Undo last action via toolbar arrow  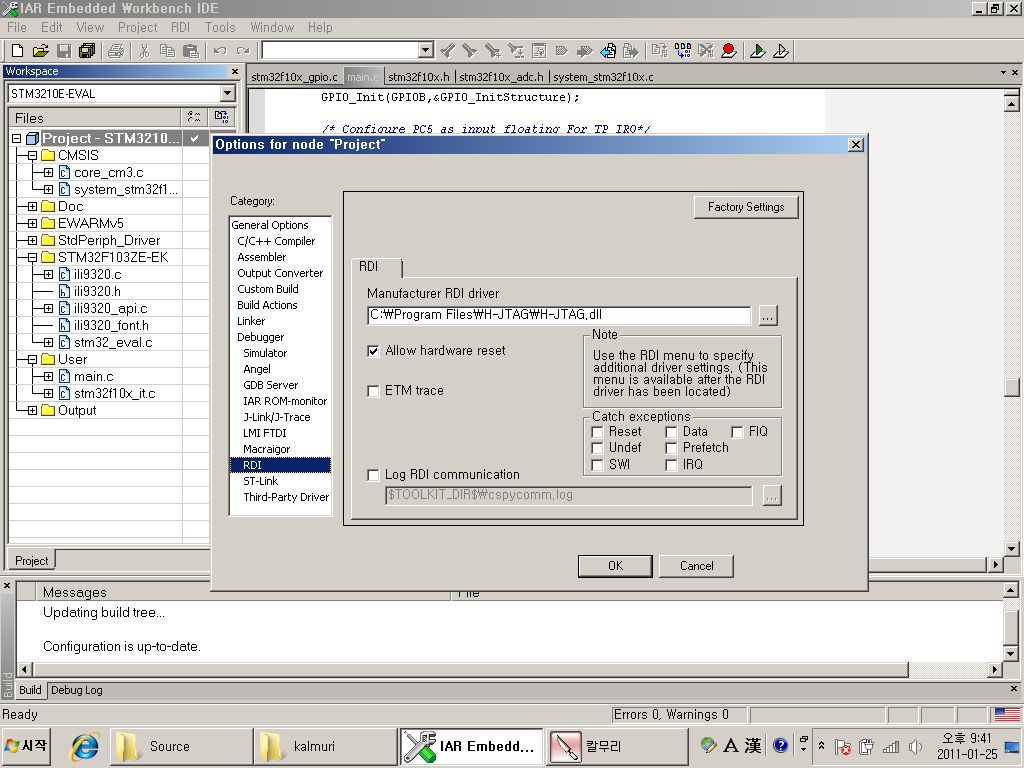220,50
